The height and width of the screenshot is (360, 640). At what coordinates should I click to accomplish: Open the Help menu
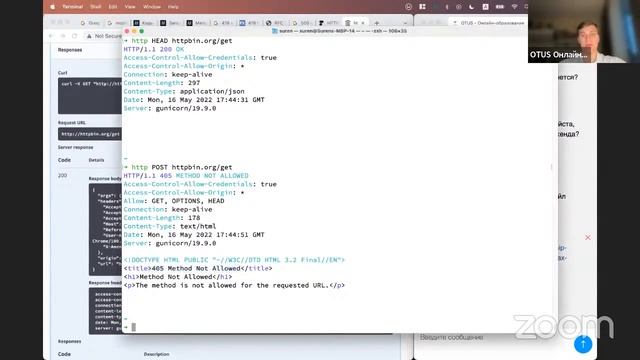coord(173,7)
